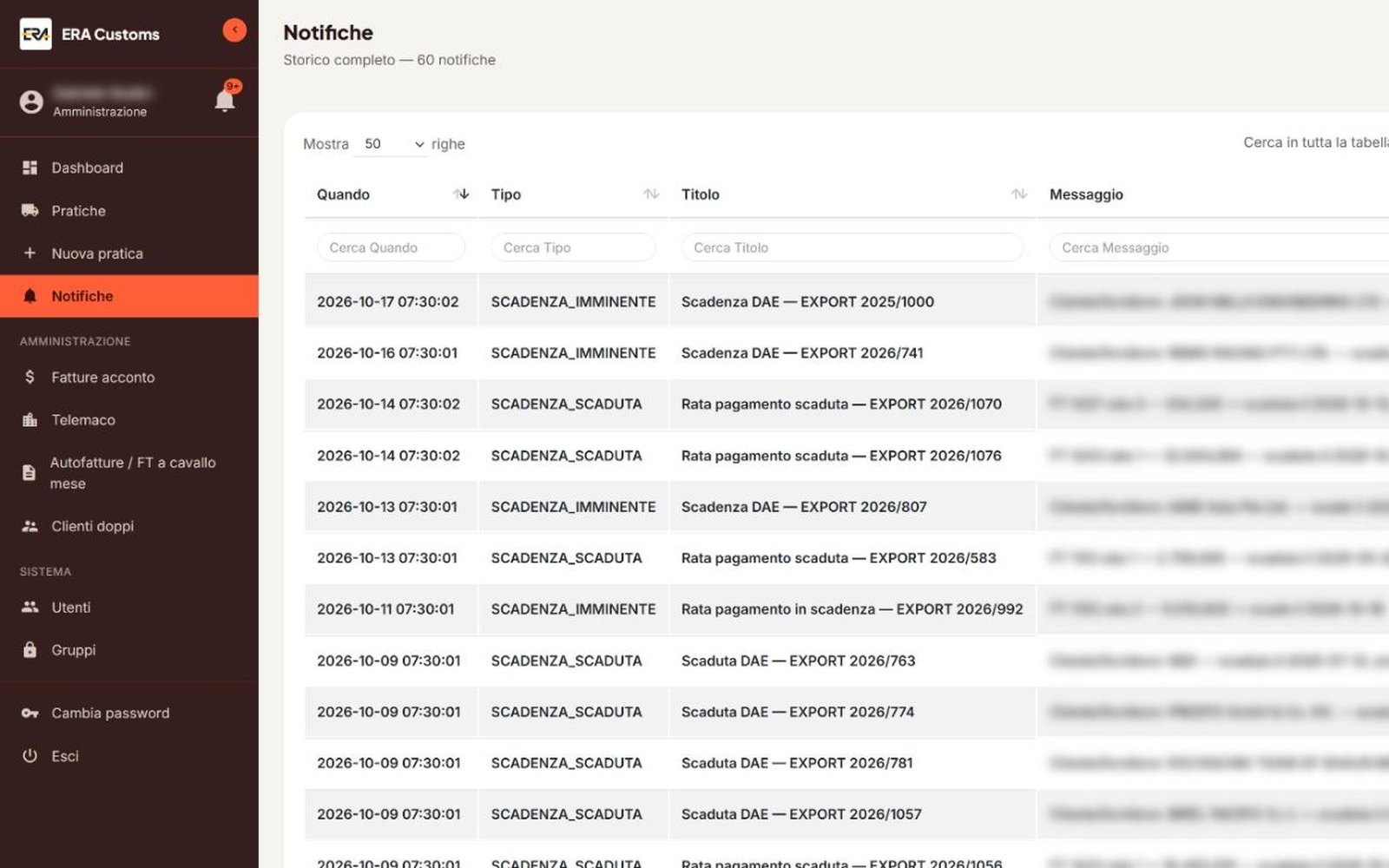Click the key icon for Cambia password
This screenshot has height=868, width=1389.
click(30, 713)
